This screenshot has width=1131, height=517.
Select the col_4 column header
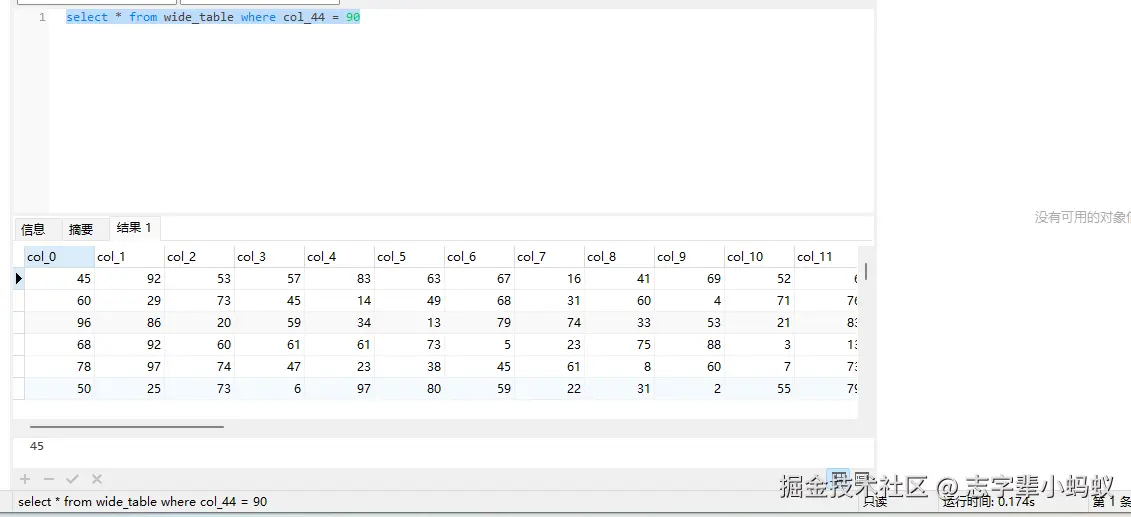tap(340, 257)
